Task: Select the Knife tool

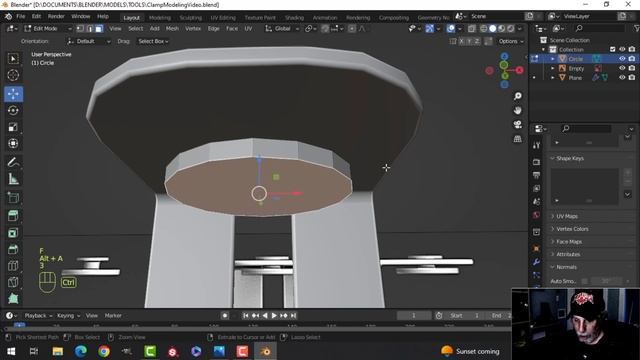Action: pyautogui.click(x=13, y=282)
